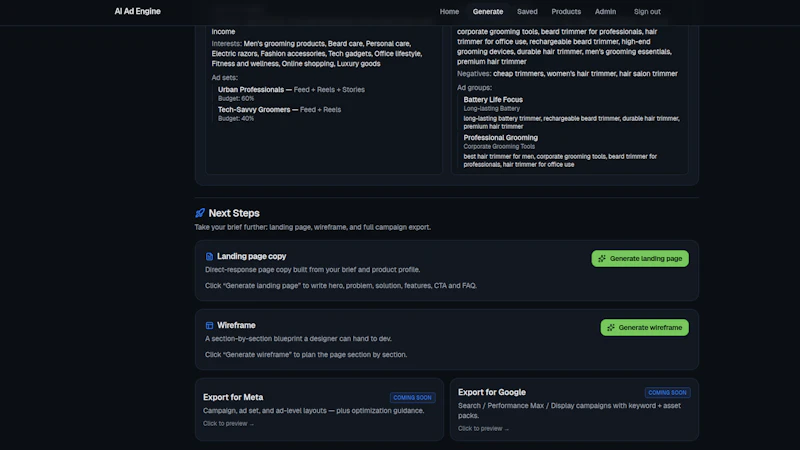Click the Budget: 60% text

[x=236, y=98]
